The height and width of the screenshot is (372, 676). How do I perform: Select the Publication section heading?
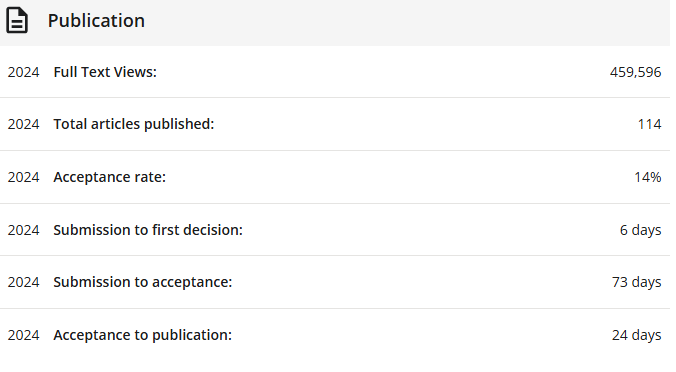(x=96, y=21)
